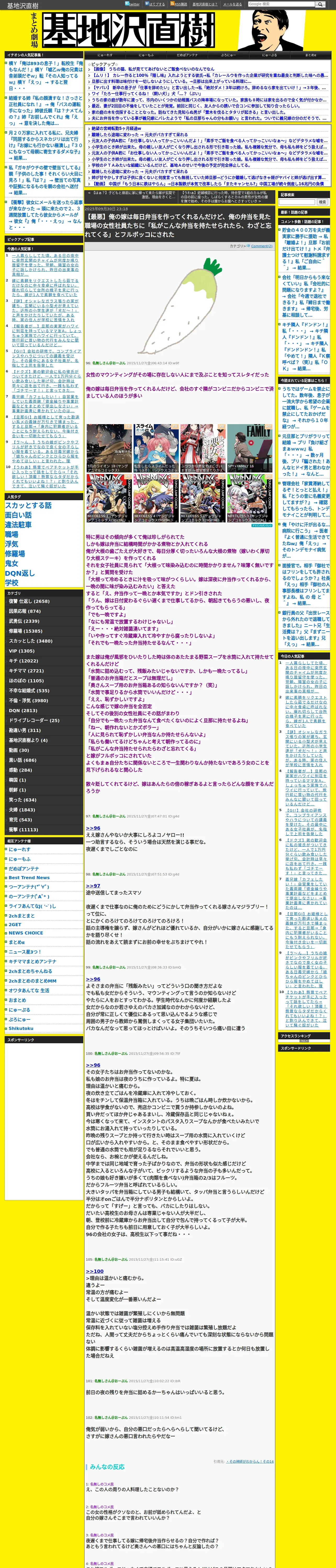This screenshot has width=336, height=1568.
Task: Select the にゅーもふ navigation tab
Action: pos(146,55)
